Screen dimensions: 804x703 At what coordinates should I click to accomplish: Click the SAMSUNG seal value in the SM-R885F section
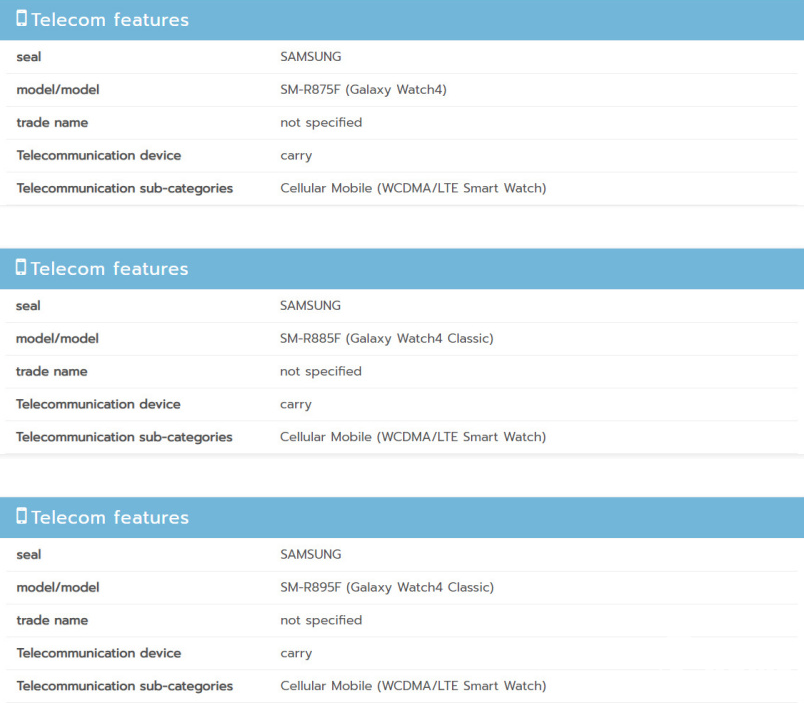tap(310, 306)
